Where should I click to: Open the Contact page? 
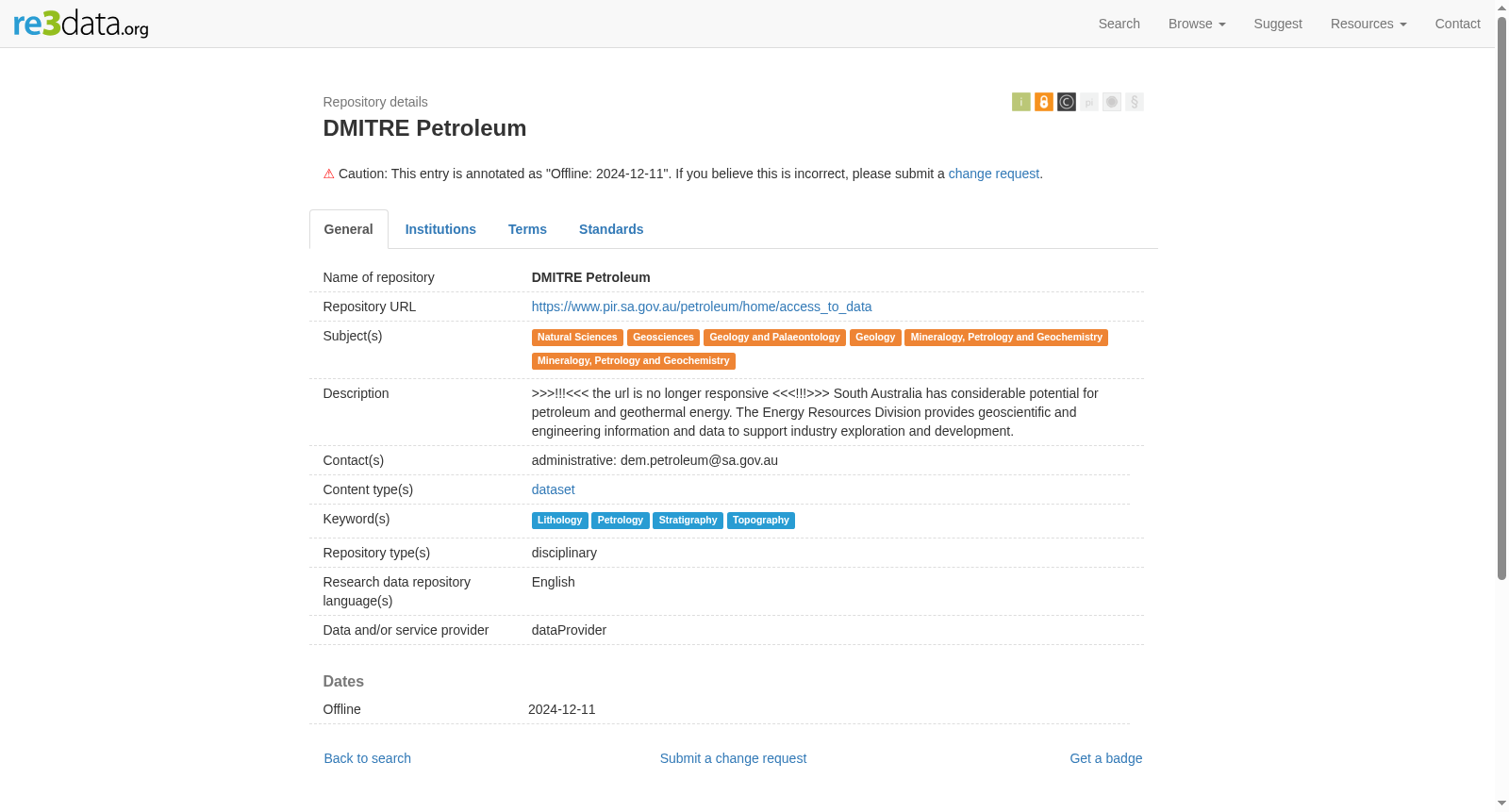[x=1458, y=24]
